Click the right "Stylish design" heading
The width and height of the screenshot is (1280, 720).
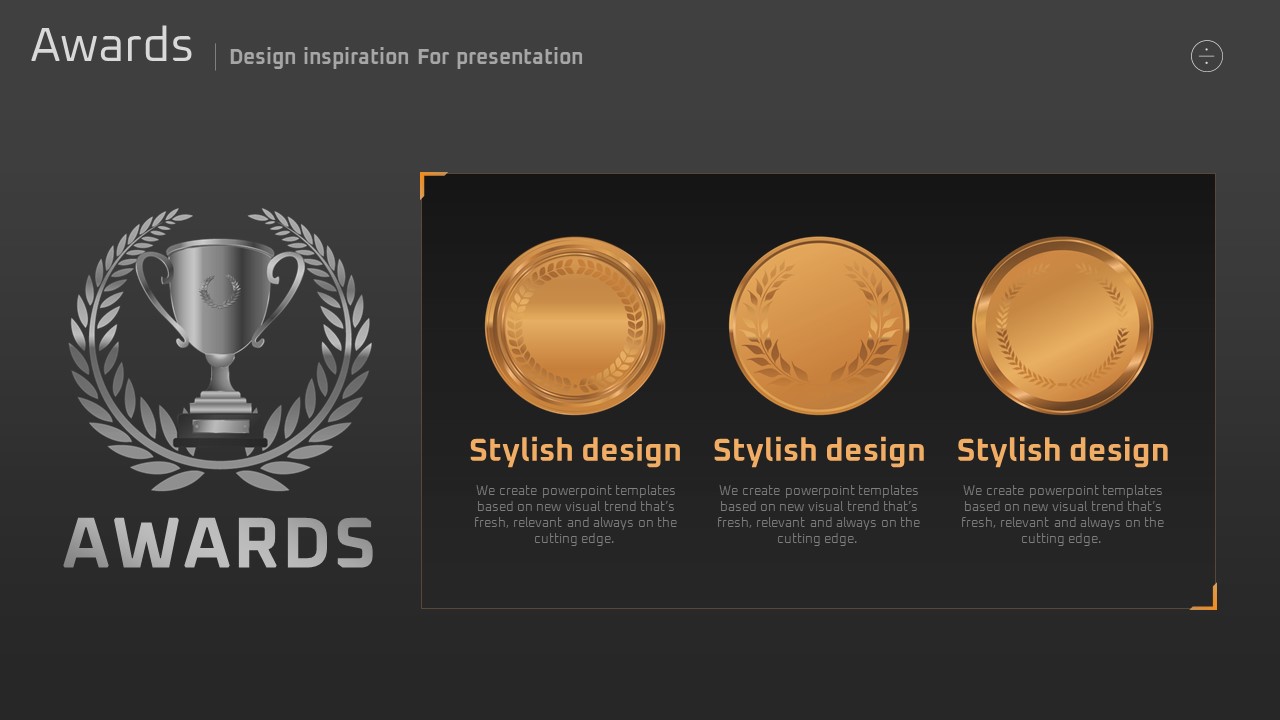1062,450
